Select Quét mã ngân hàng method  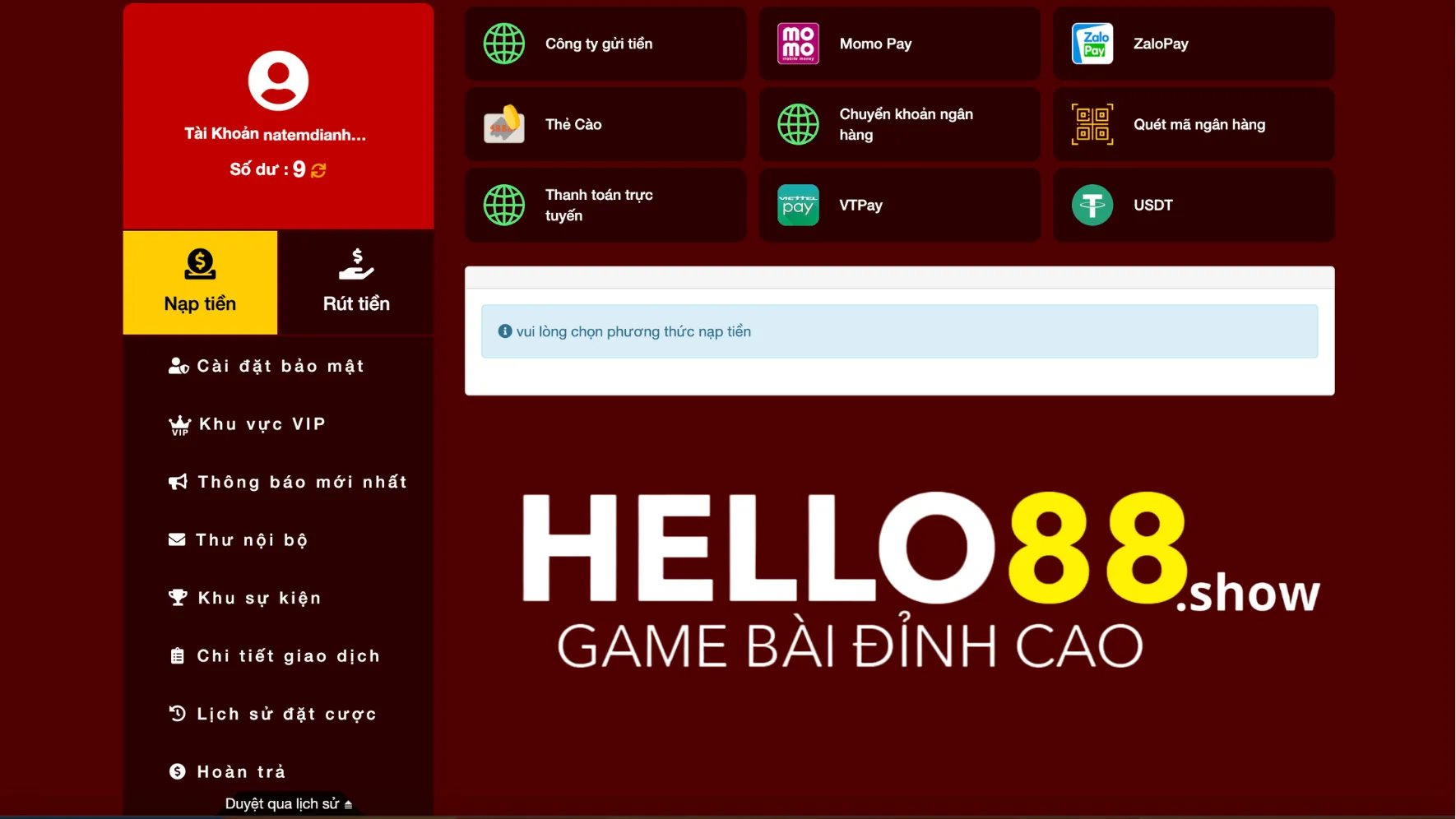point(1194,124)
